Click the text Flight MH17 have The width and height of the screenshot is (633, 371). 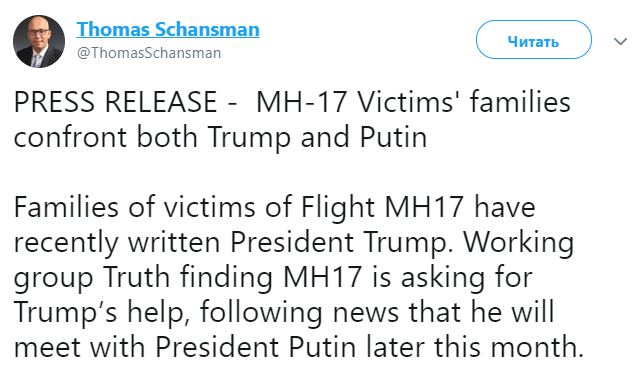pos(418,208)
